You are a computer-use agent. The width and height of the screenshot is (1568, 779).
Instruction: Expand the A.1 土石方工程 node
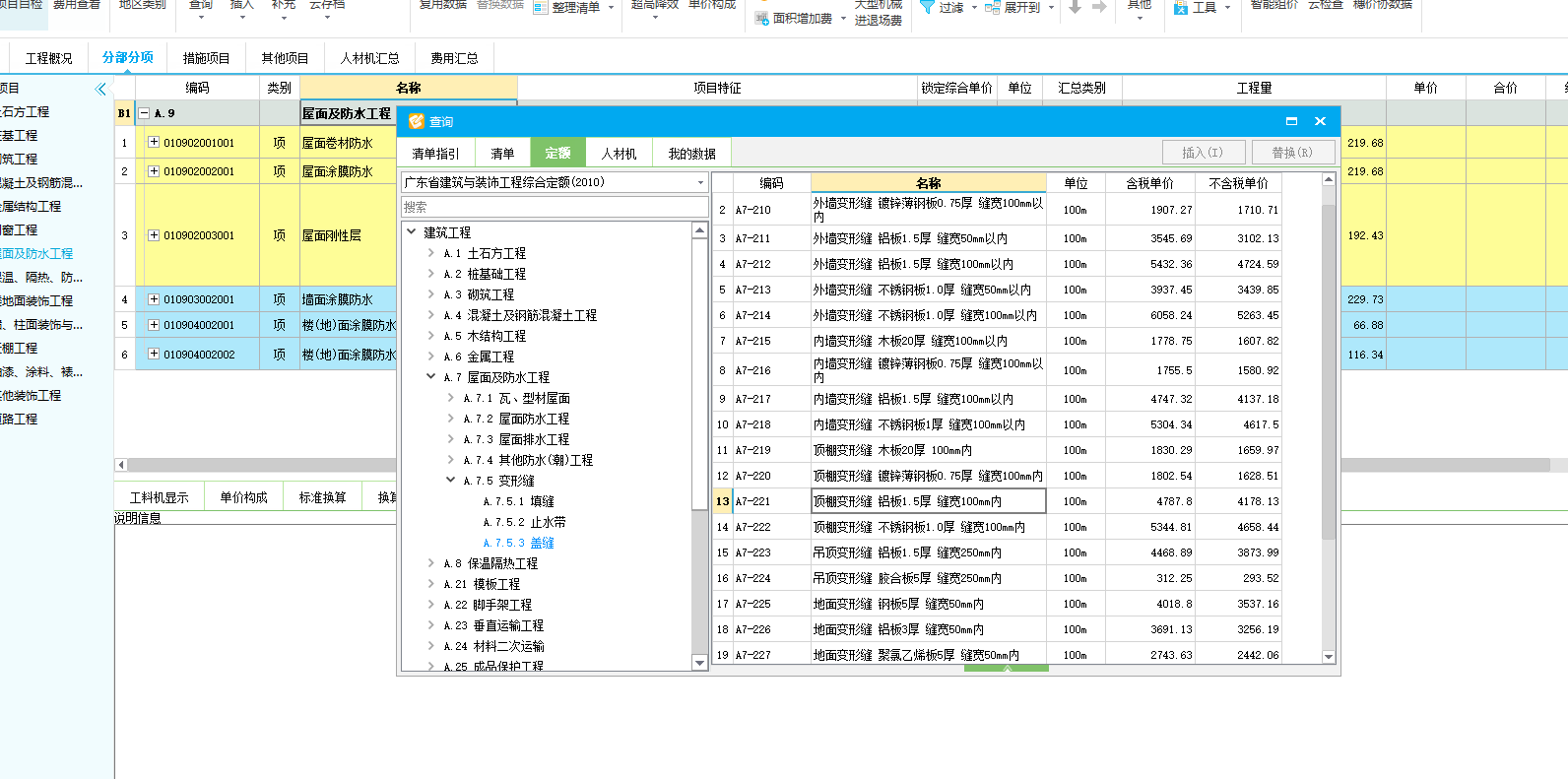431,253
